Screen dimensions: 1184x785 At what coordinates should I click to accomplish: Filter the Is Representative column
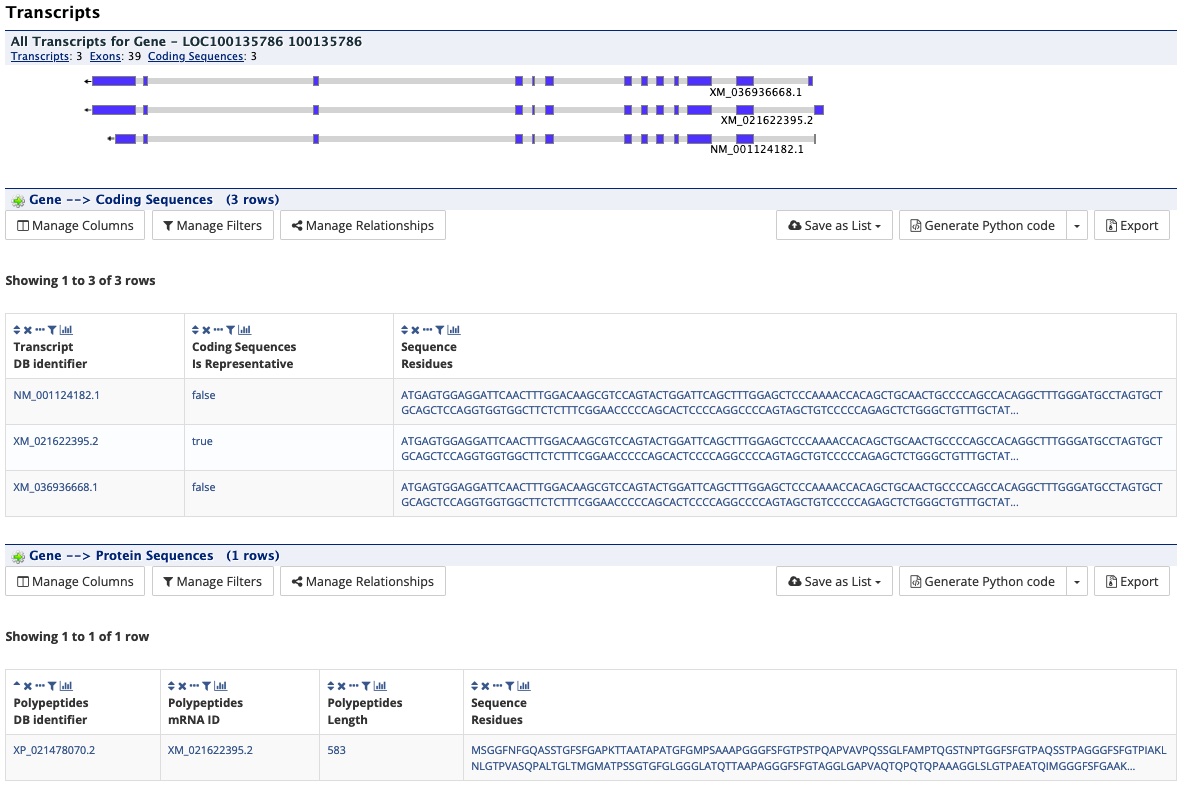tap(230, 330)
